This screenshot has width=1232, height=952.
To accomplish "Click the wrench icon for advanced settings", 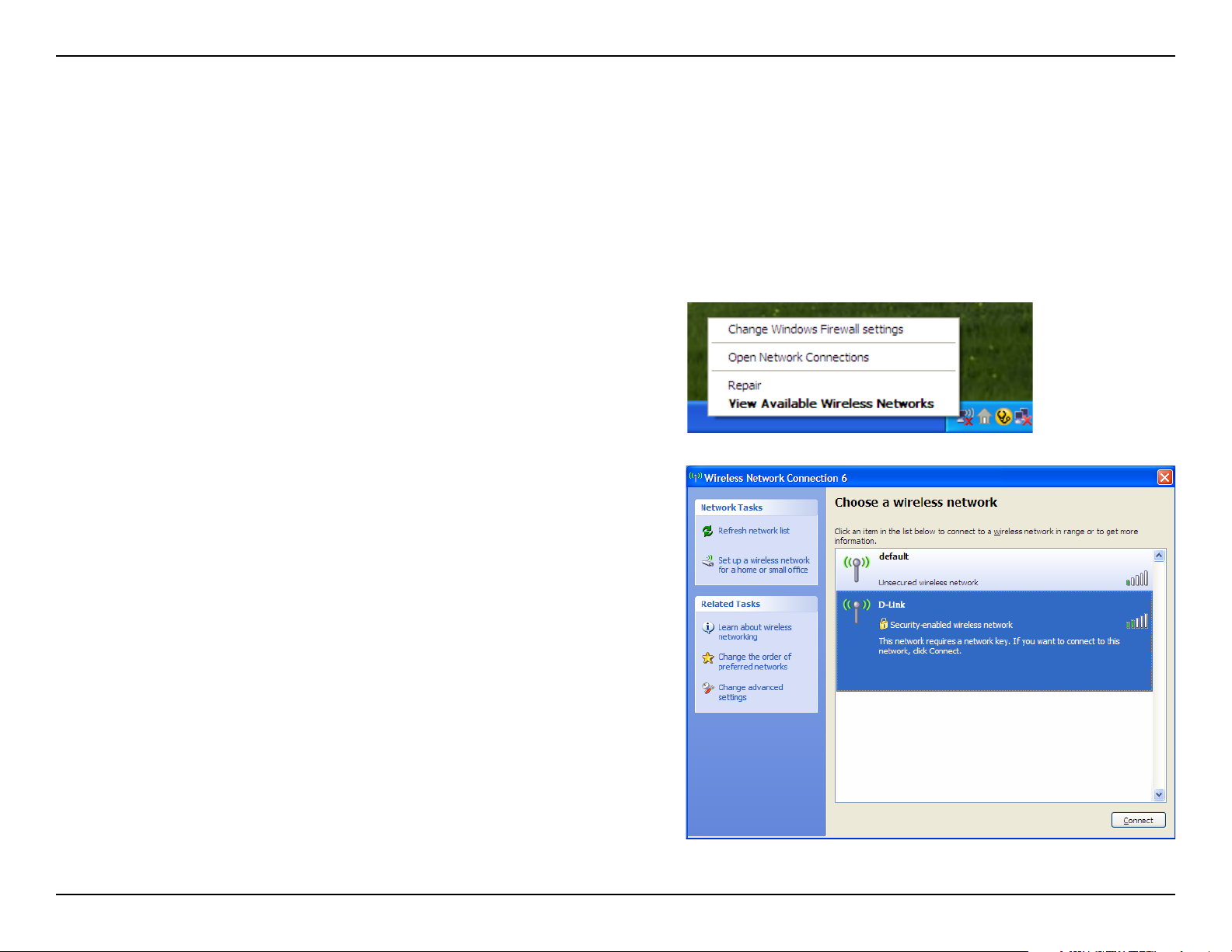I will click(x=708, y=689).
